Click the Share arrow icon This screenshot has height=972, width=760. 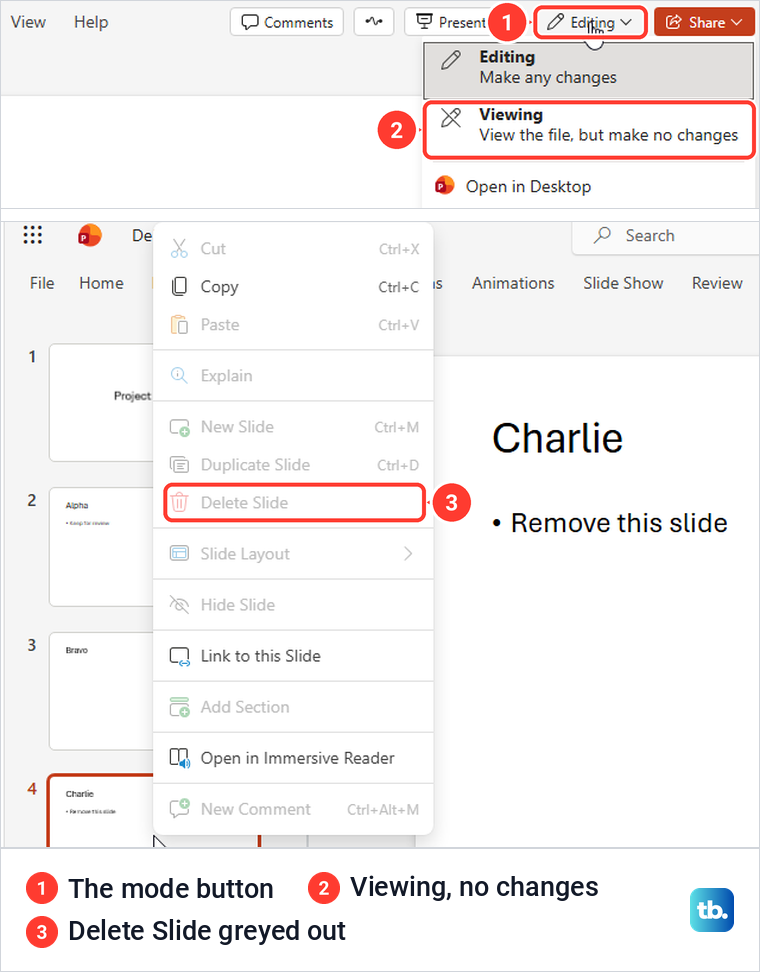pos(673,22)
